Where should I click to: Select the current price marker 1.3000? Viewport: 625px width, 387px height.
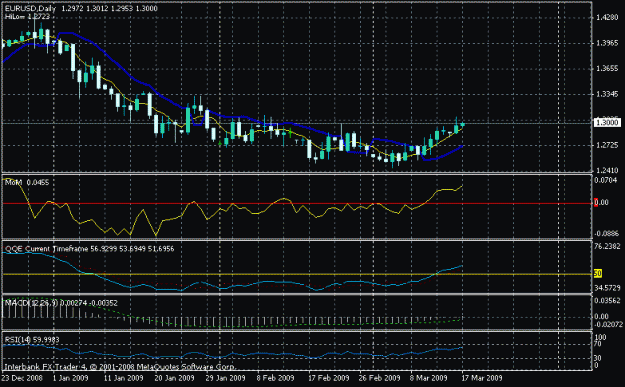pyautogui.click(x=607, y=123)
